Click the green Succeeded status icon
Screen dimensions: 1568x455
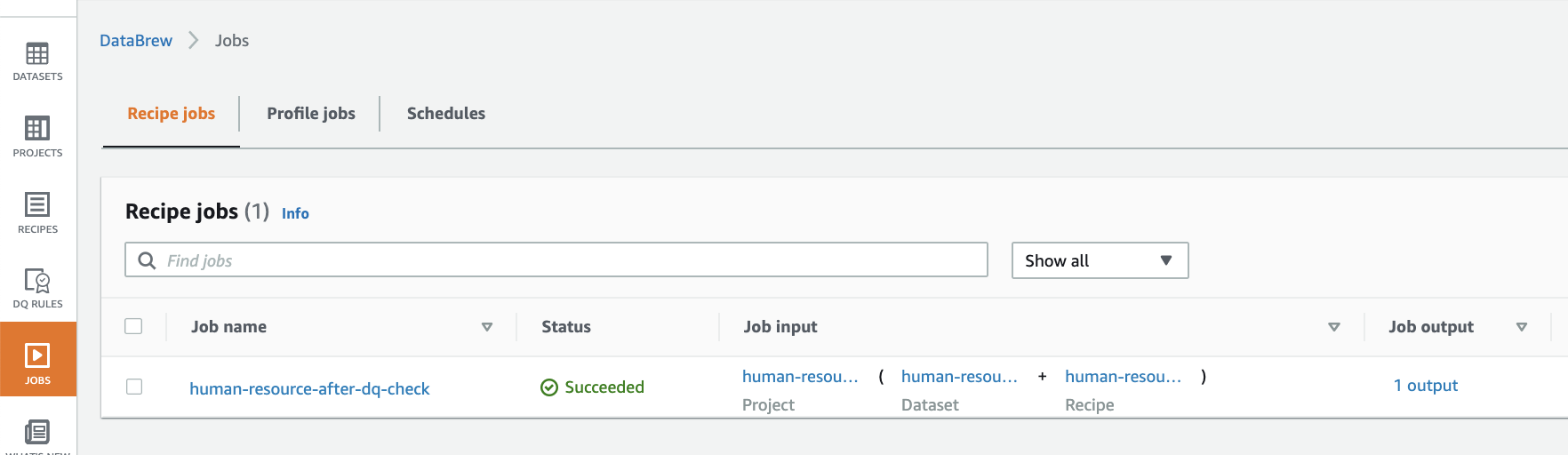(549, 387)
